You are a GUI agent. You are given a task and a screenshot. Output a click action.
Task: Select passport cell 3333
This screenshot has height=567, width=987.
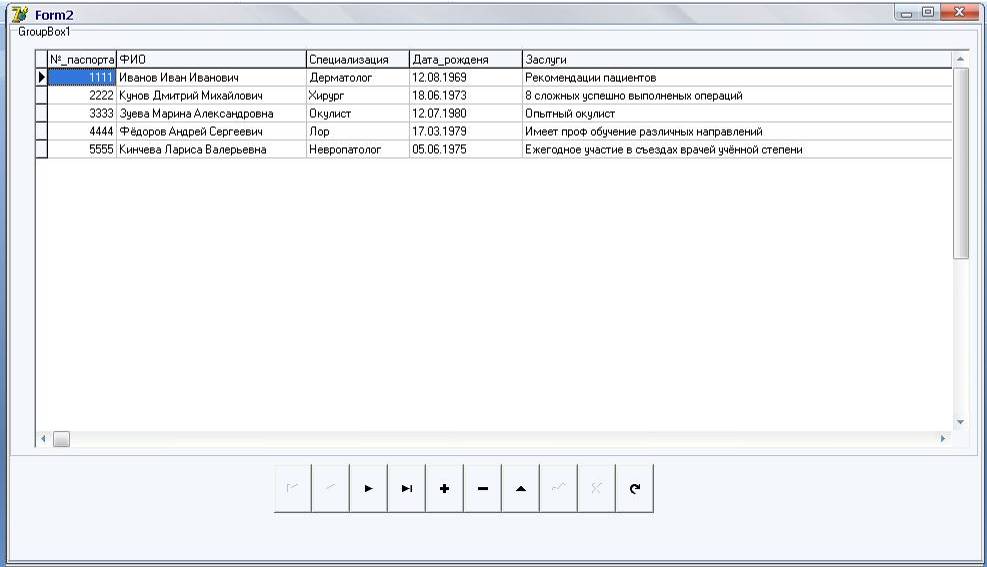click(x=82, y=113)
